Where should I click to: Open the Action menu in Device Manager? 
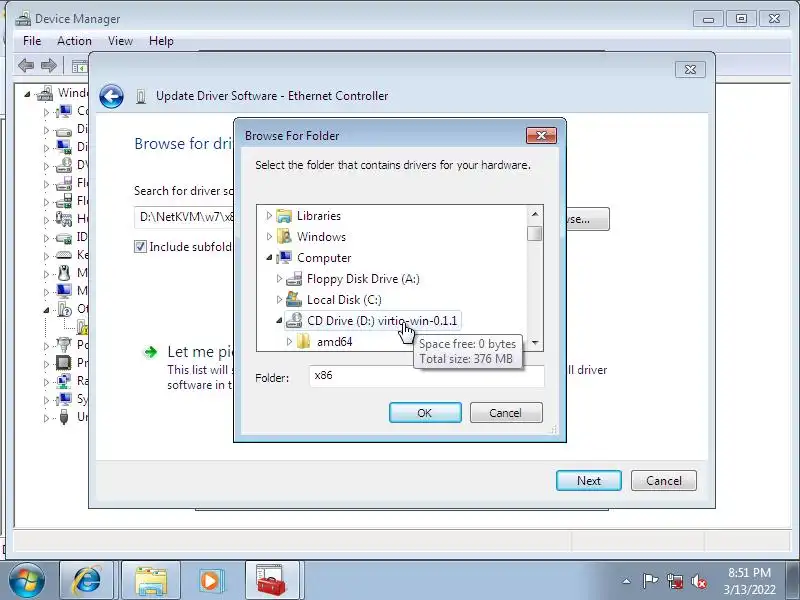click(74, 41)
